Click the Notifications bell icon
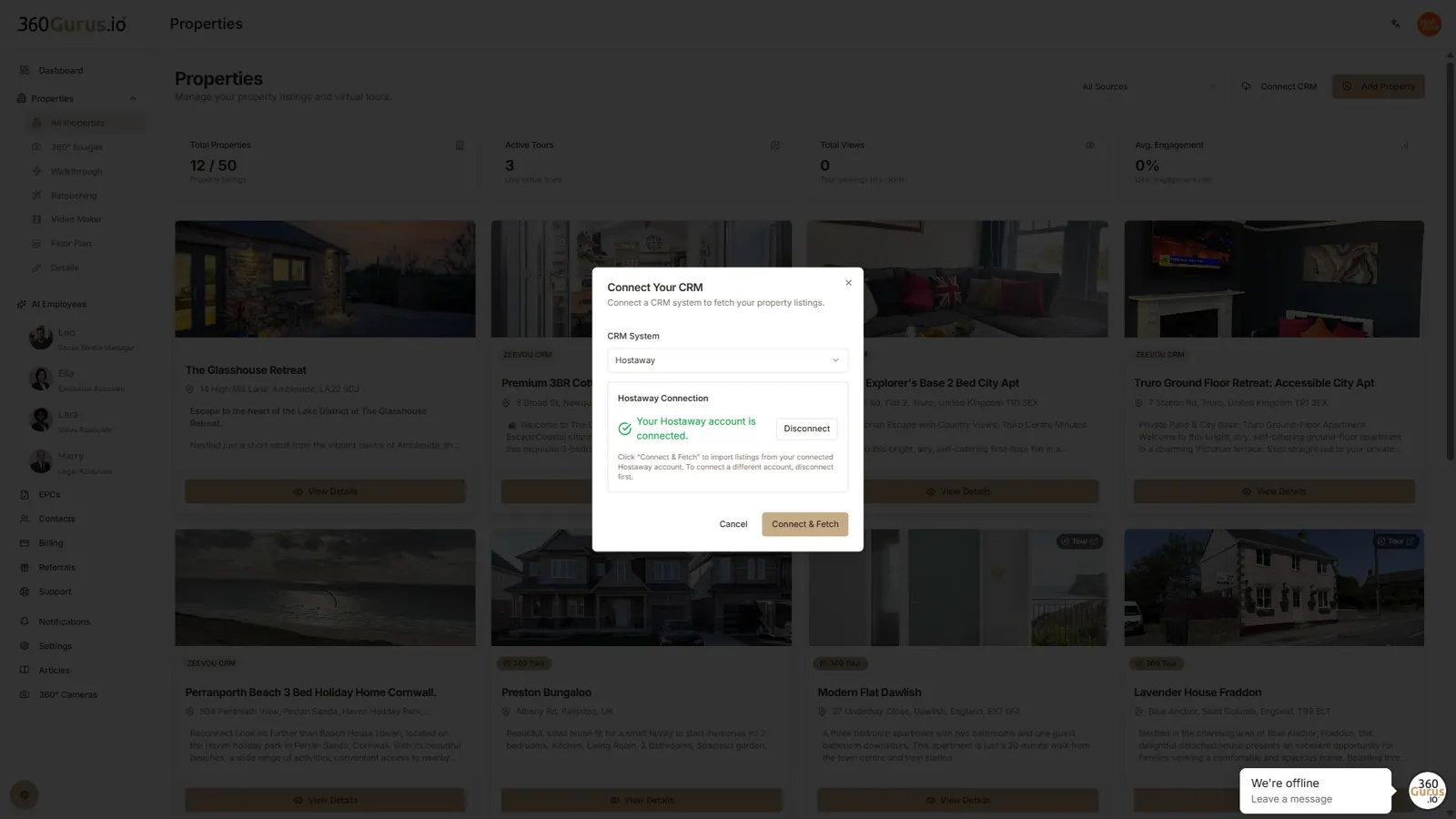This screenshot has height=819, width=1456. (x=25, y=622)
